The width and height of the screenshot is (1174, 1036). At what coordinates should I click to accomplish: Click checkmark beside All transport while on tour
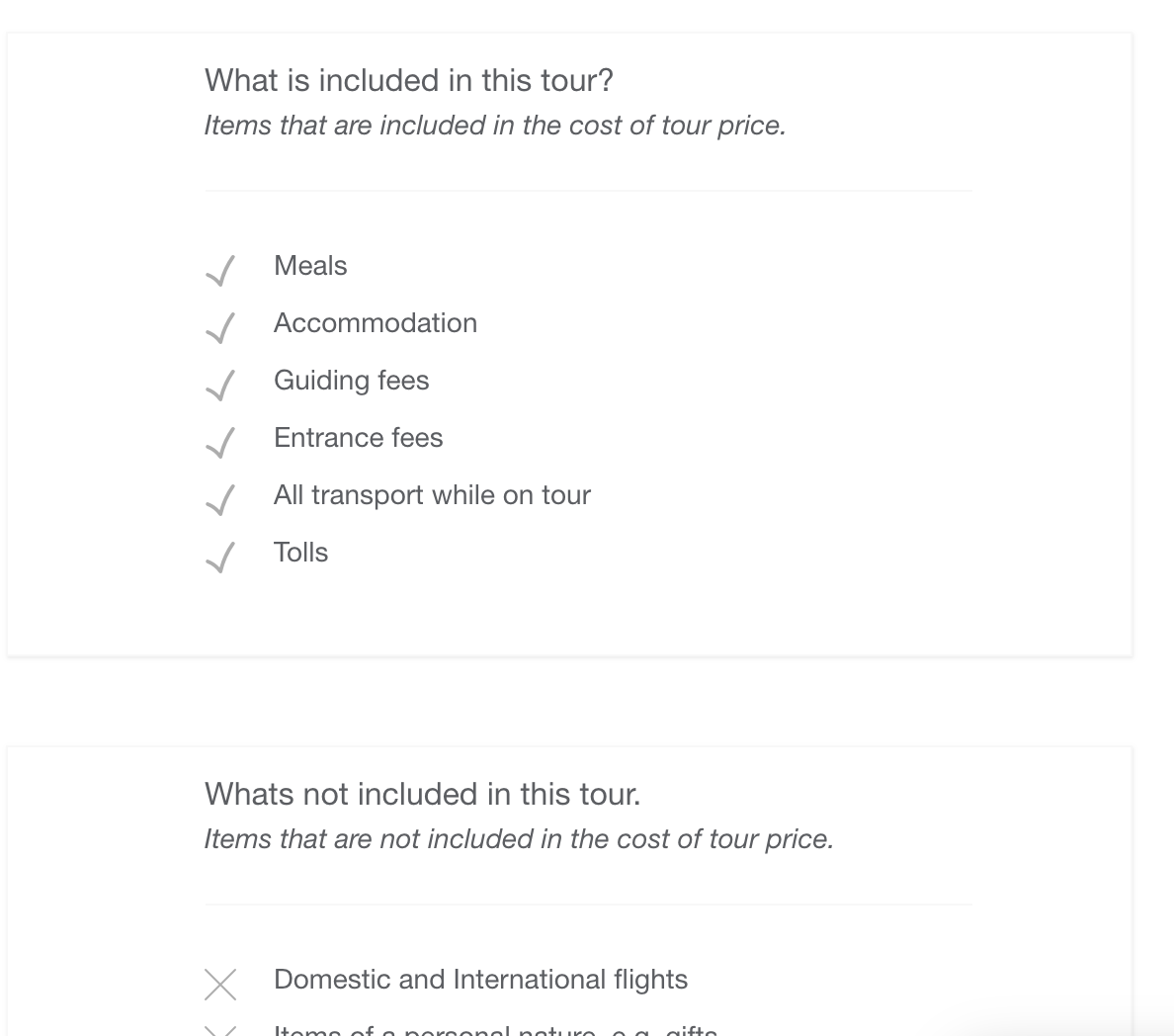coord(220,499)
